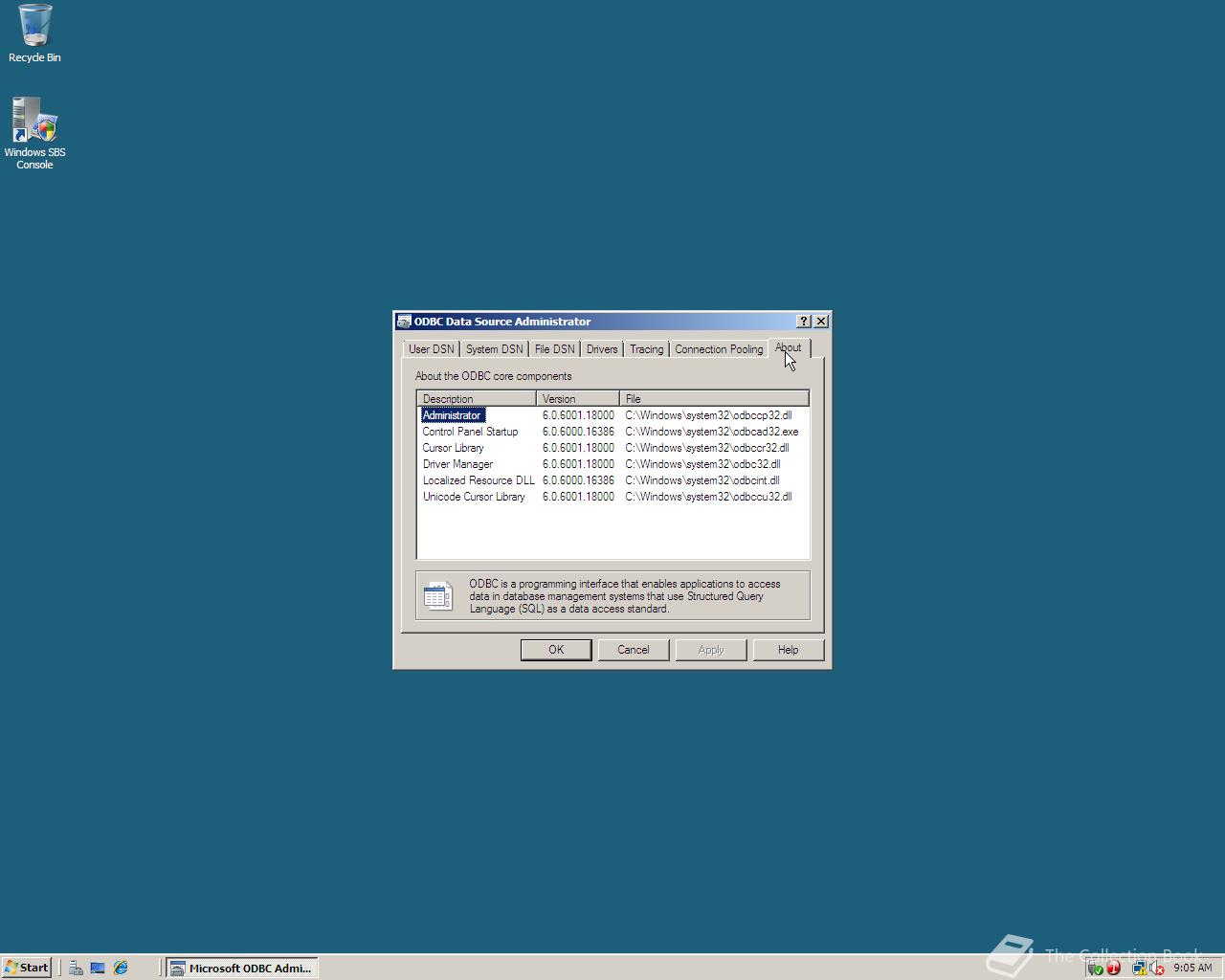Screen dimensions: 1225x980
Task: Click the Microsoft ODBC Admi... taskbar button
Action: click(242, 968)
